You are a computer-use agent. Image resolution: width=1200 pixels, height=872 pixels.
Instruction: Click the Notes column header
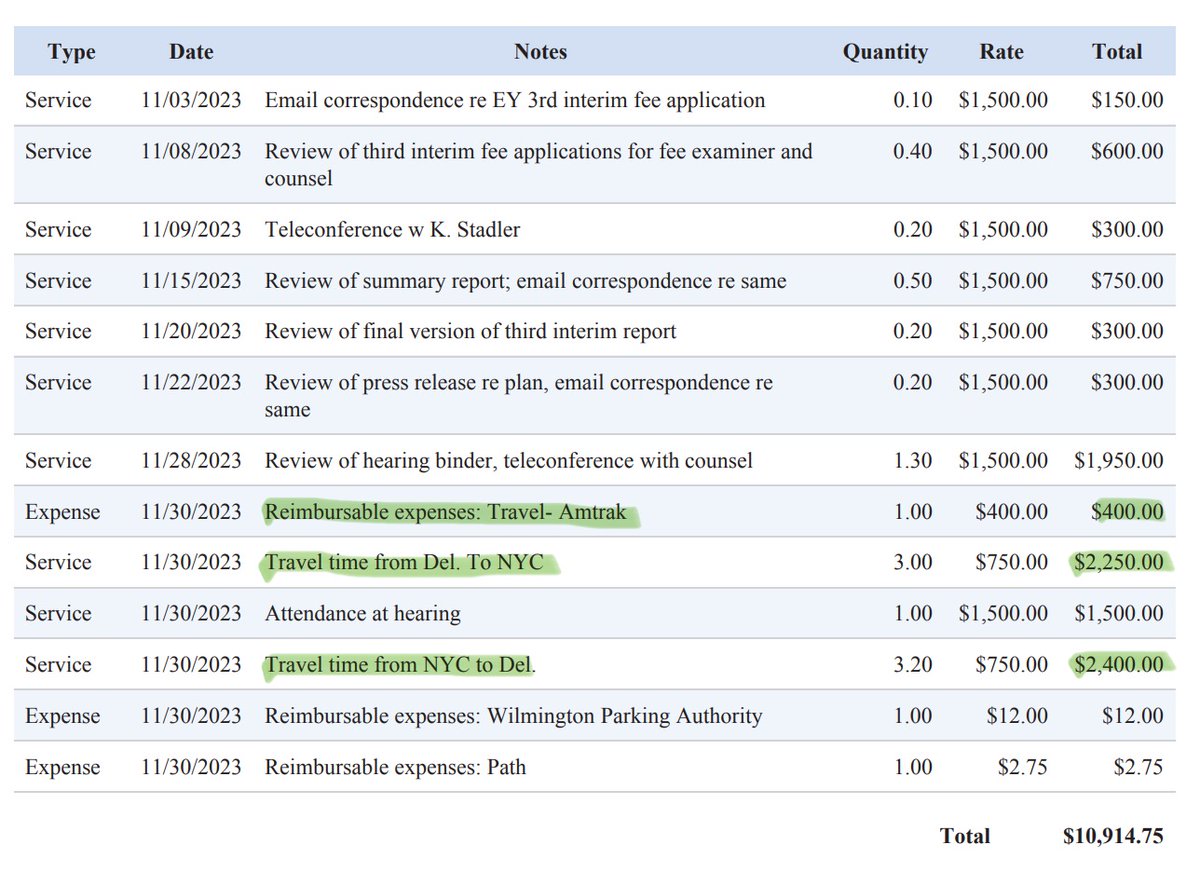point(540,52)
